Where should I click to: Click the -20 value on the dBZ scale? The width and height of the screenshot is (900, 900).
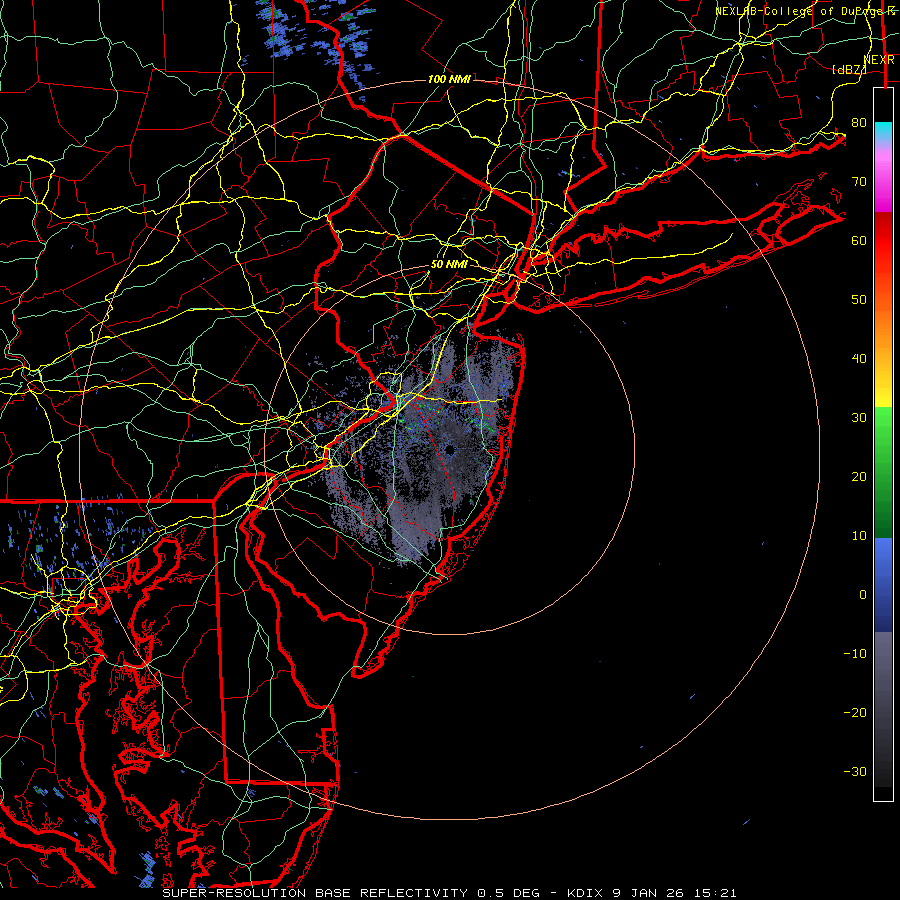click(x=855, y=713)
